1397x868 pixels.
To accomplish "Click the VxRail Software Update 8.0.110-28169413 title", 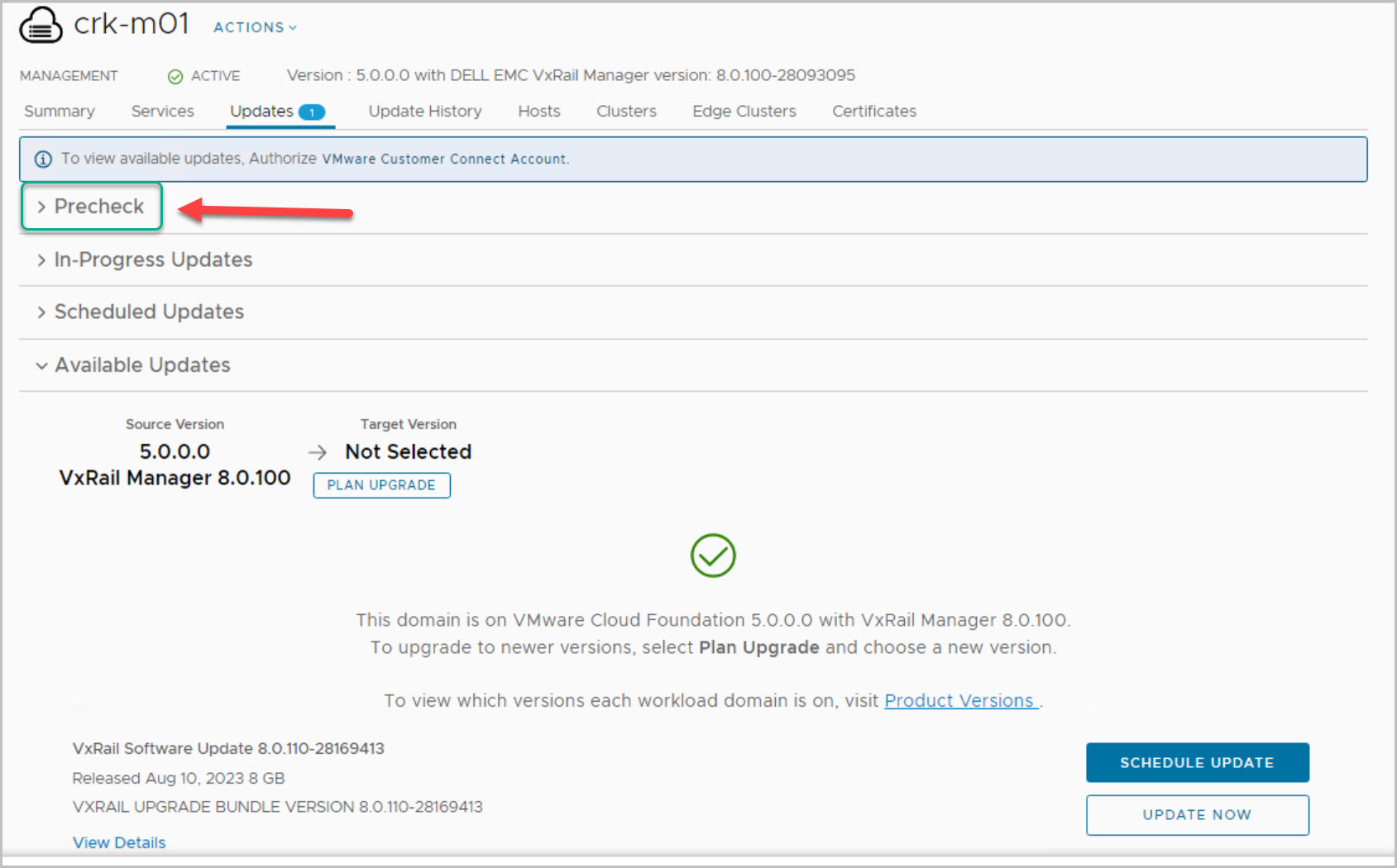I will pyautogui.click(x=228, y=748).
